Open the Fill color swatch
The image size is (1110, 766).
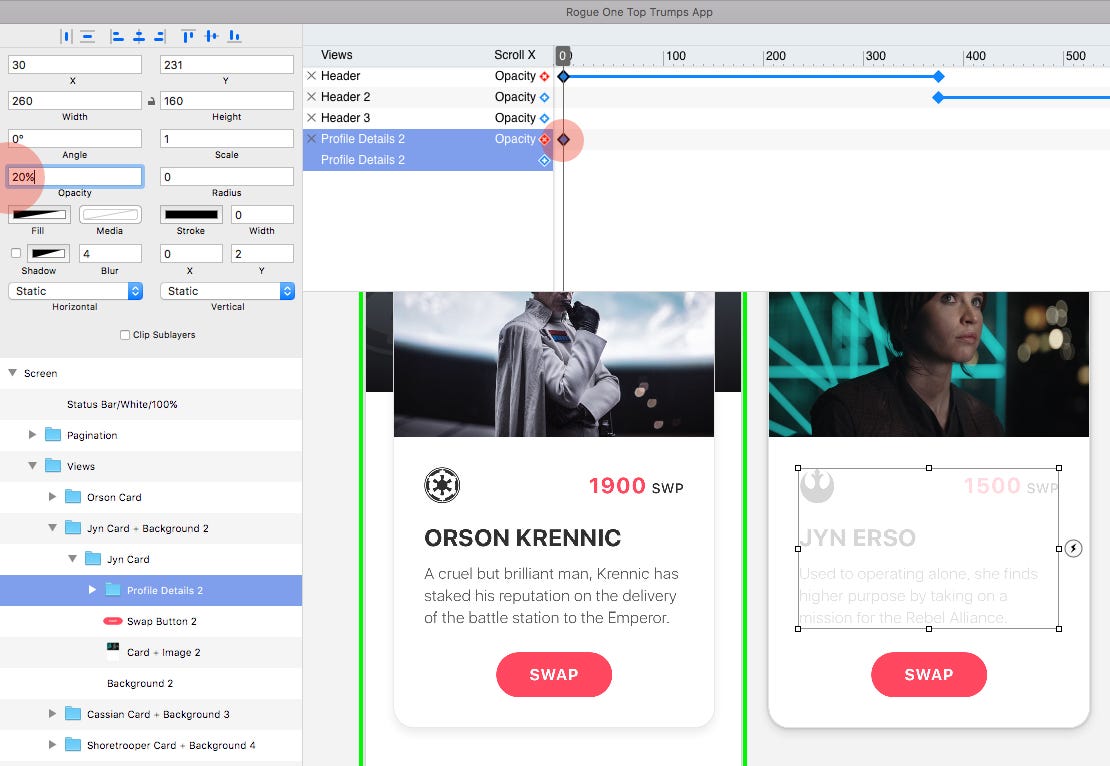(x=40, y=215)
